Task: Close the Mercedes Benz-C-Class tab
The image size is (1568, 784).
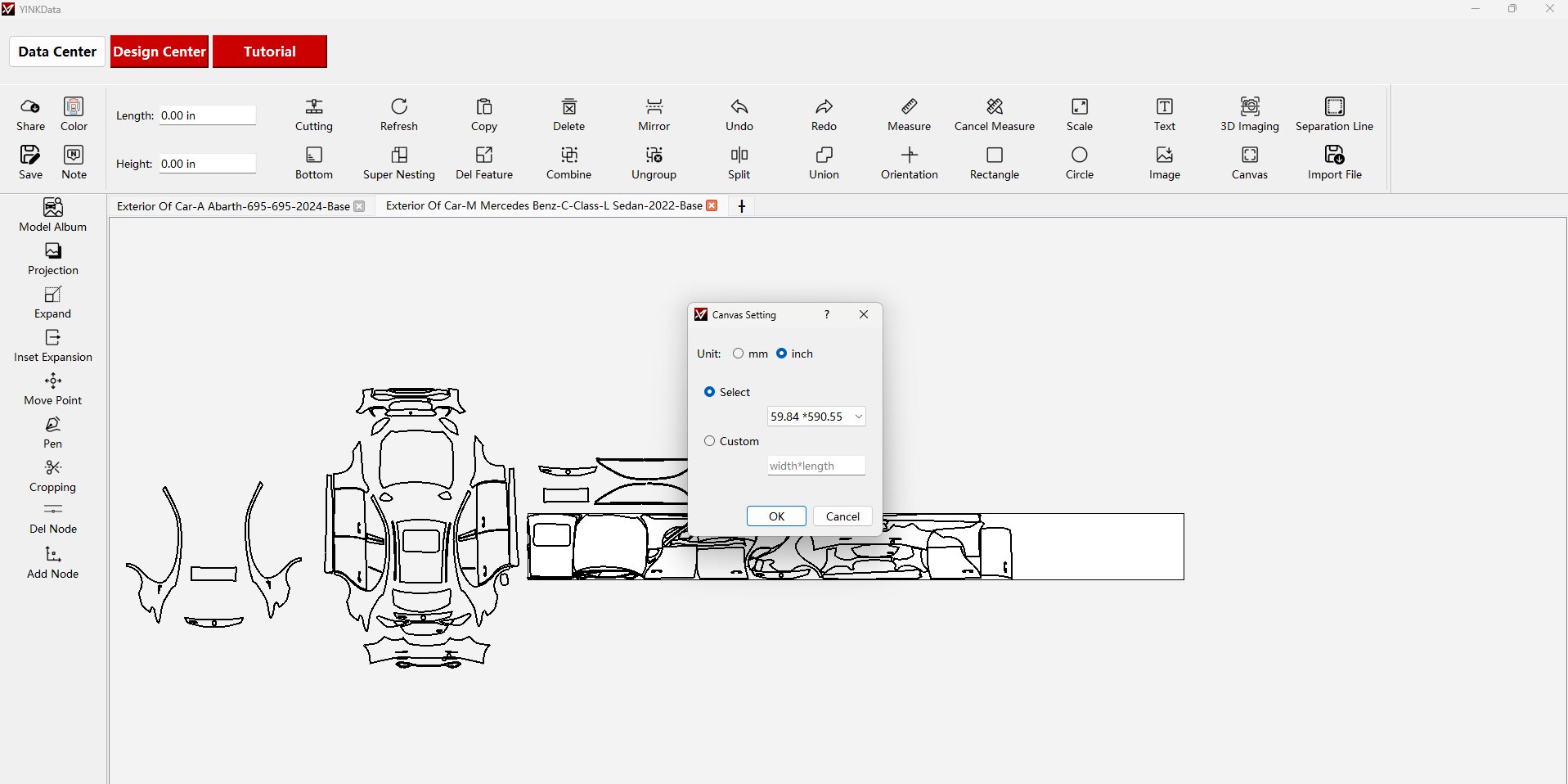Action: [x=712, y=205]
